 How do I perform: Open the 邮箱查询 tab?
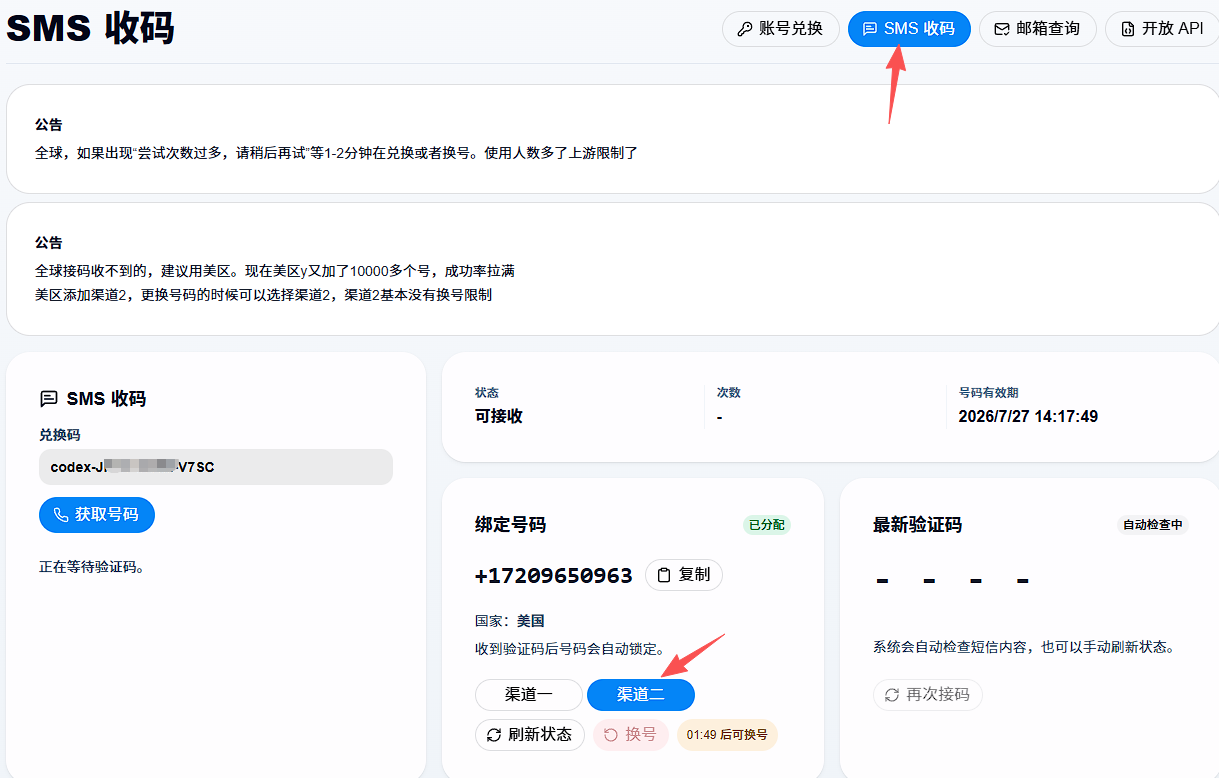click(x=1037, y=29)
